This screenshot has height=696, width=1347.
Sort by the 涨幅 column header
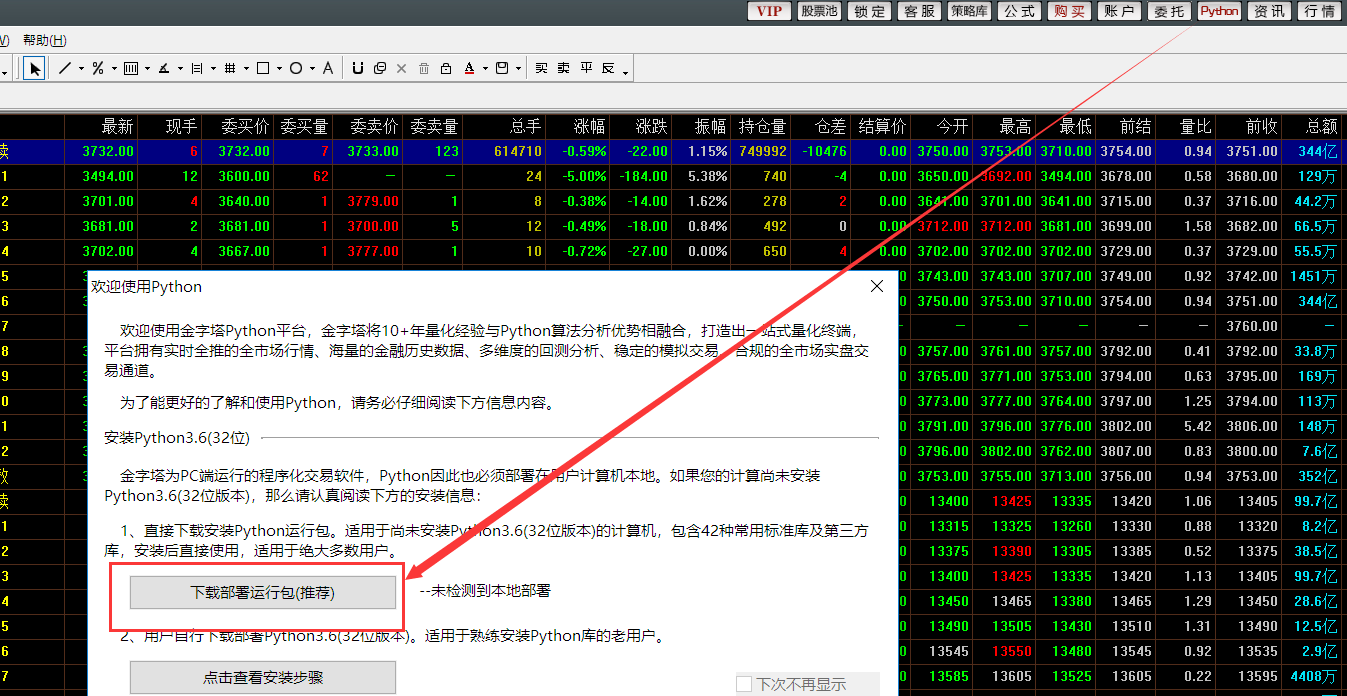(590, 127)
